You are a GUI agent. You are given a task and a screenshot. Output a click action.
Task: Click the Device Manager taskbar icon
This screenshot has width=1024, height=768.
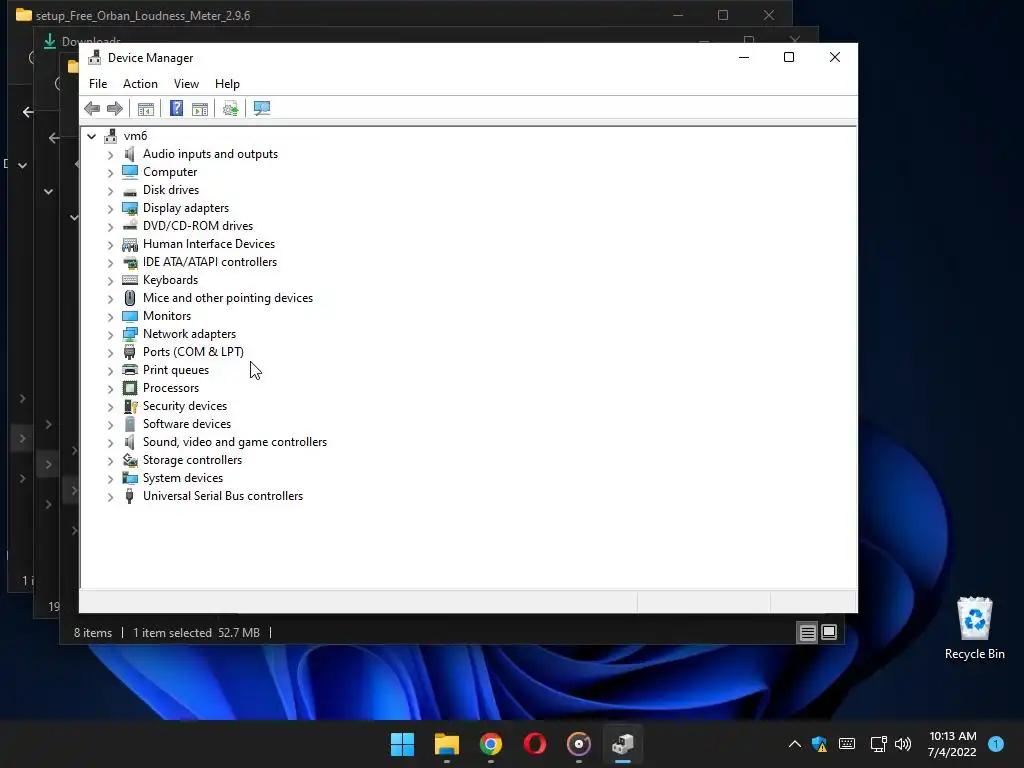point(623,744)
